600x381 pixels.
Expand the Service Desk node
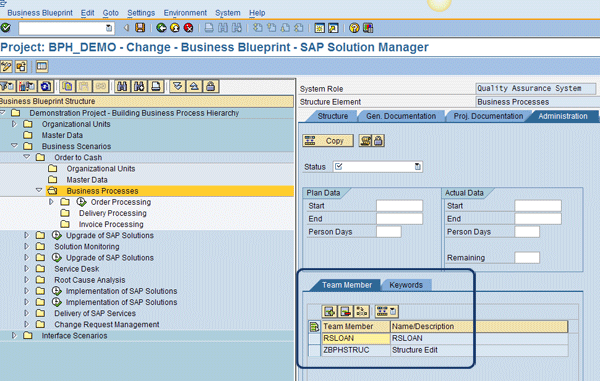(x=27, y=268)
